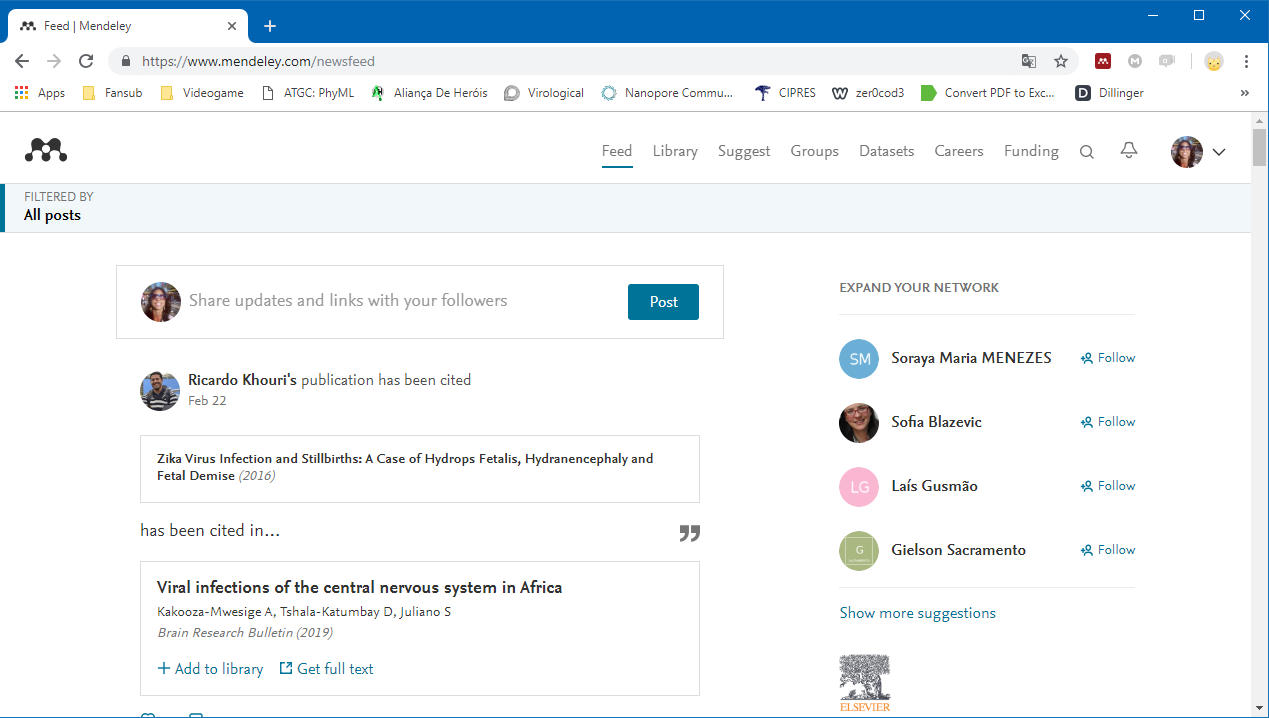The height and width of the screenshot is (718, 1269).
Task: Open the Suggest tab
Action: click(744, 151)
